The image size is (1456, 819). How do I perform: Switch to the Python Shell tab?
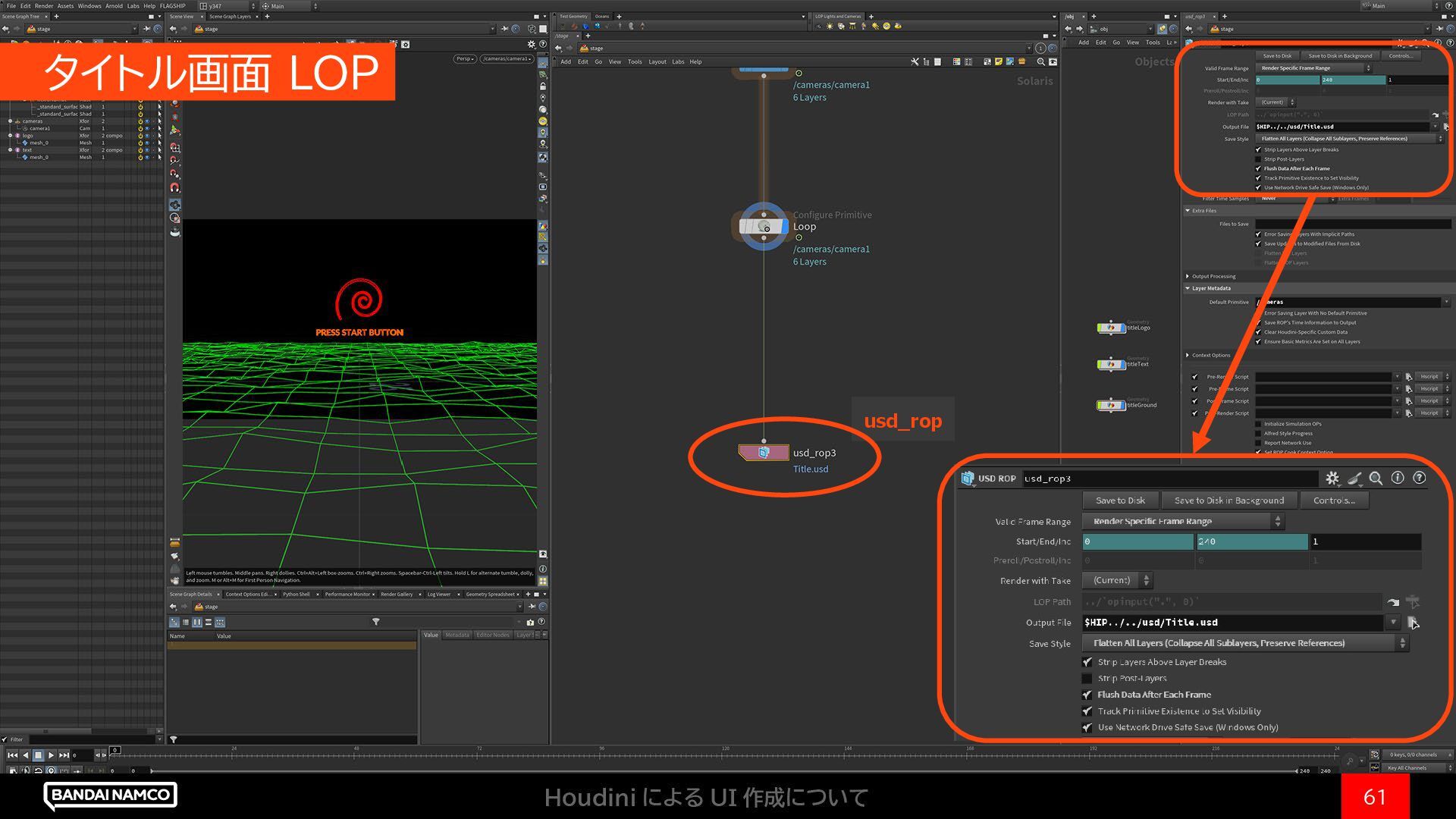coord(297,595)
